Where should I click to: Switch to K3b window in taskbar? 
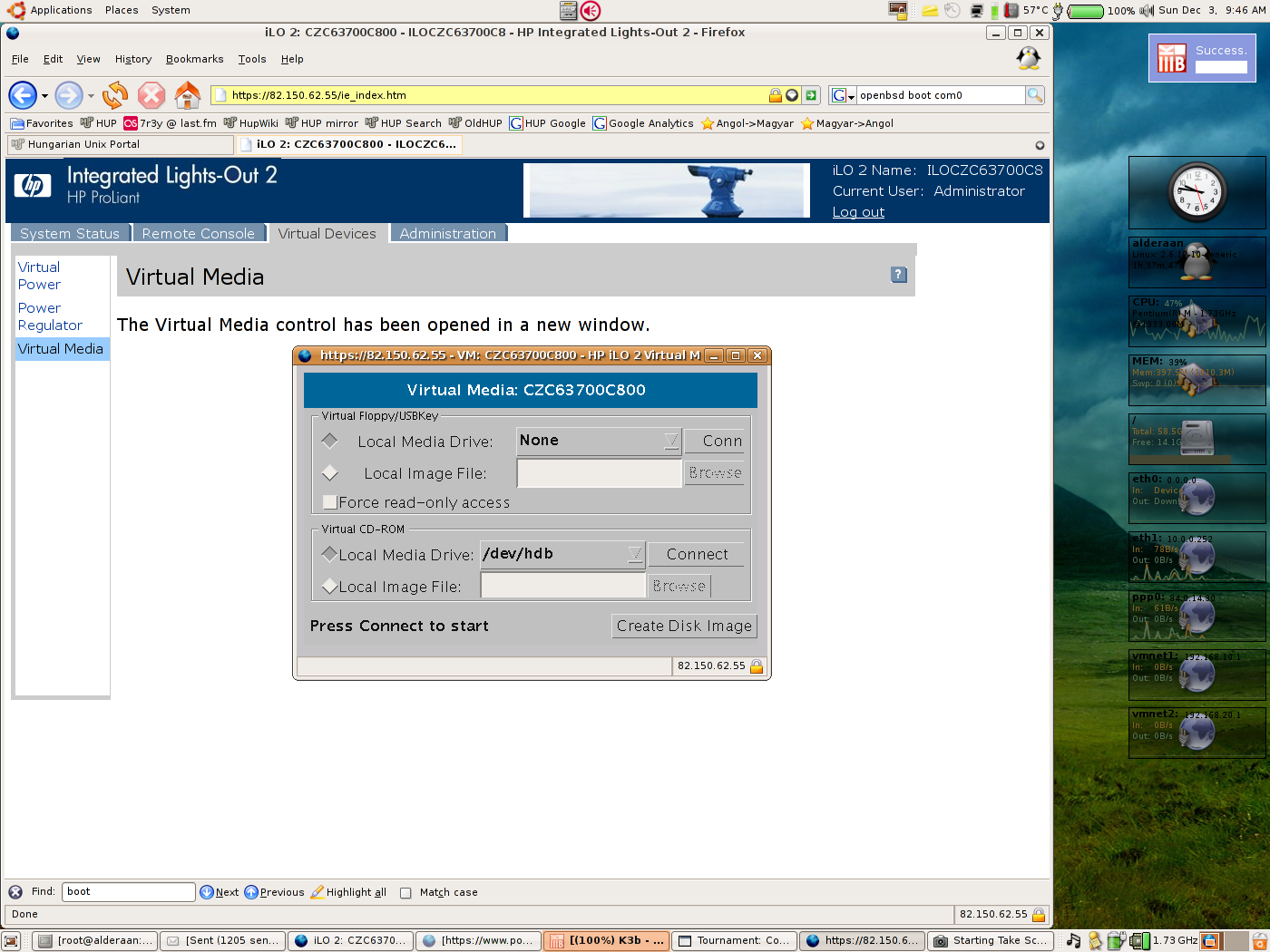point(608,941)
